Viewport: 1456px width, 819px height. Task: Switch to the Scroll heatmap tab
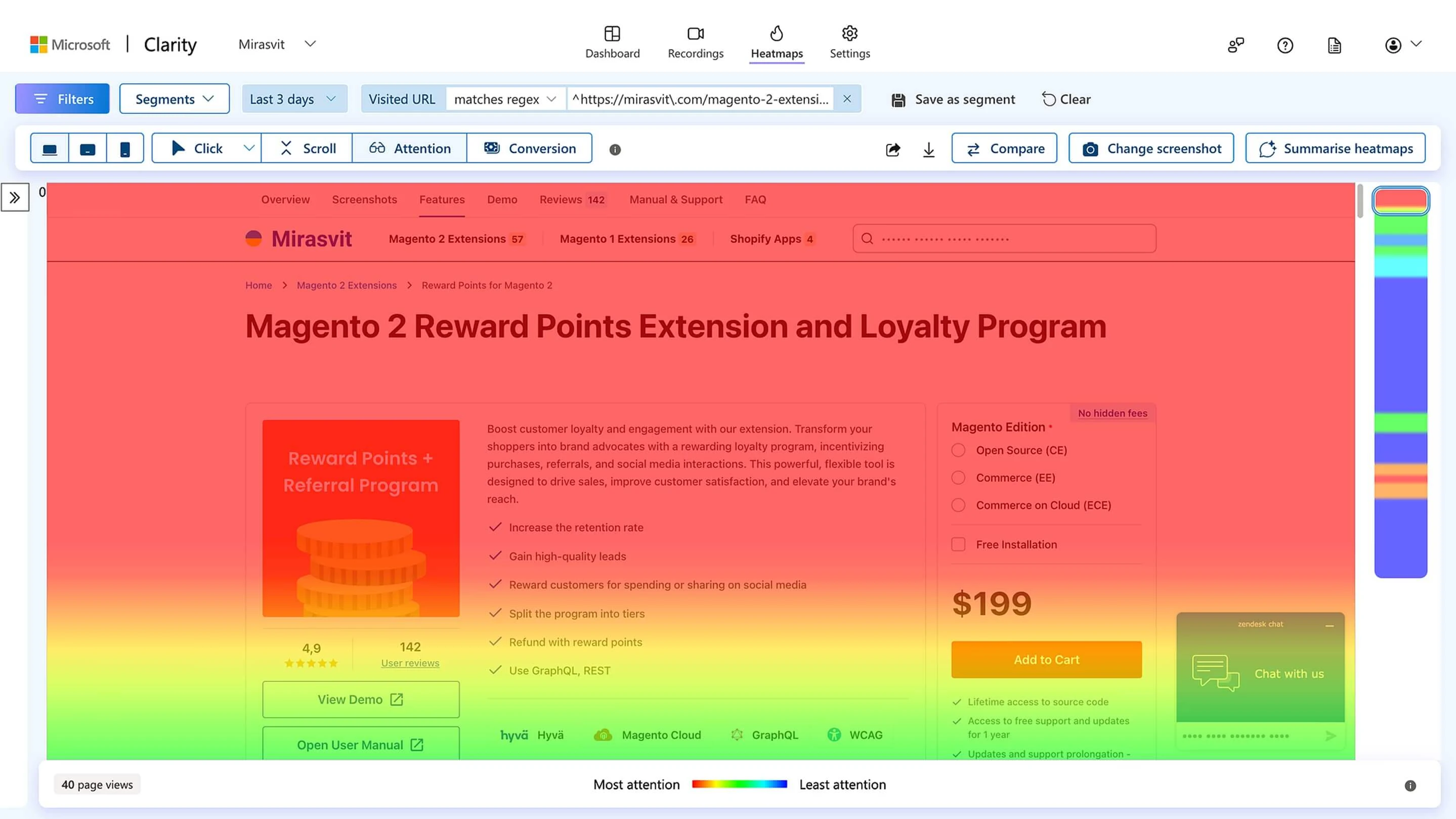click(x=307, y=148)
